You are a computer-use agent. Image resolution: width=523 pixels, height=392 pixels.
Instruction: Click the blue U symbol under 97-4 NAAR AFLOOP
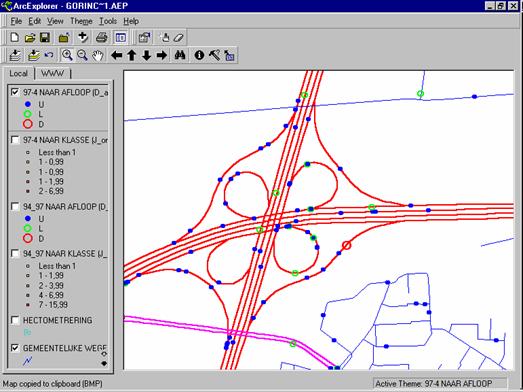click(x=28, y=104)
